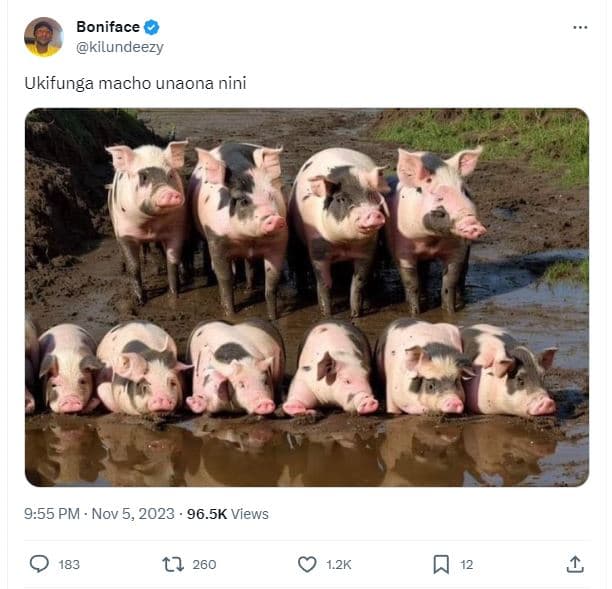Viewport: 612px width, 589px height.
Task: Open the pigs in mud photo
Action: click(306, 297)
